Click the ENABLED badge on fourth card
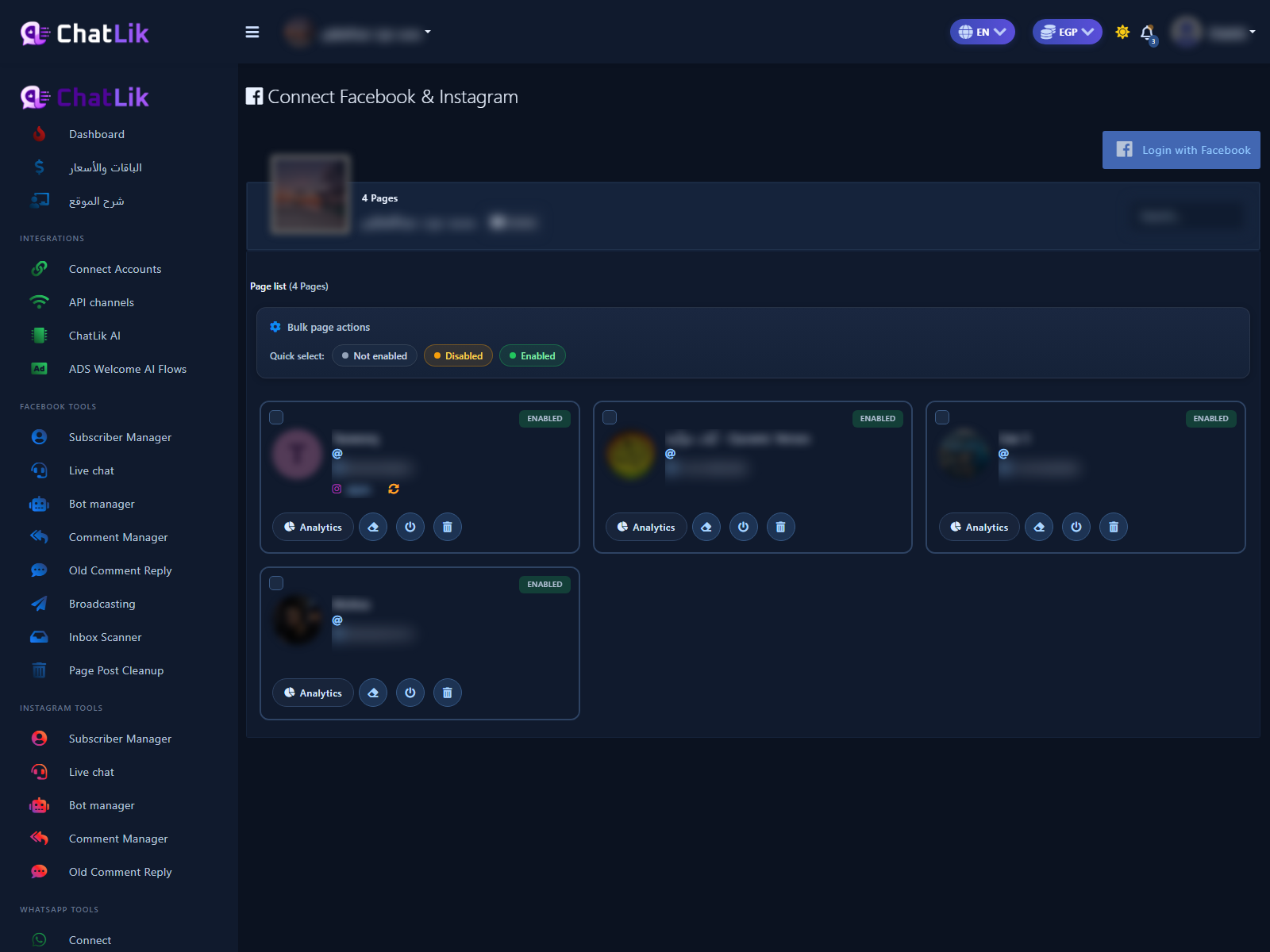 [545, 584]
